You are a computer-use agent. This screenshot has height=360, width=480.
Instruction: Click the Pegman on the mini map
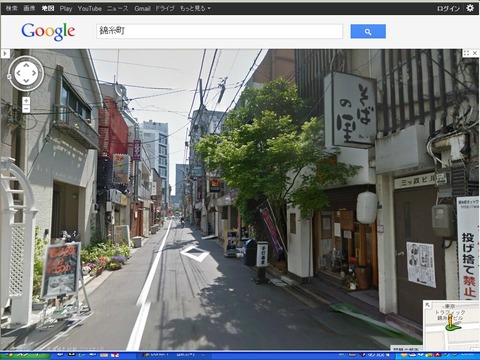(451, 322)
